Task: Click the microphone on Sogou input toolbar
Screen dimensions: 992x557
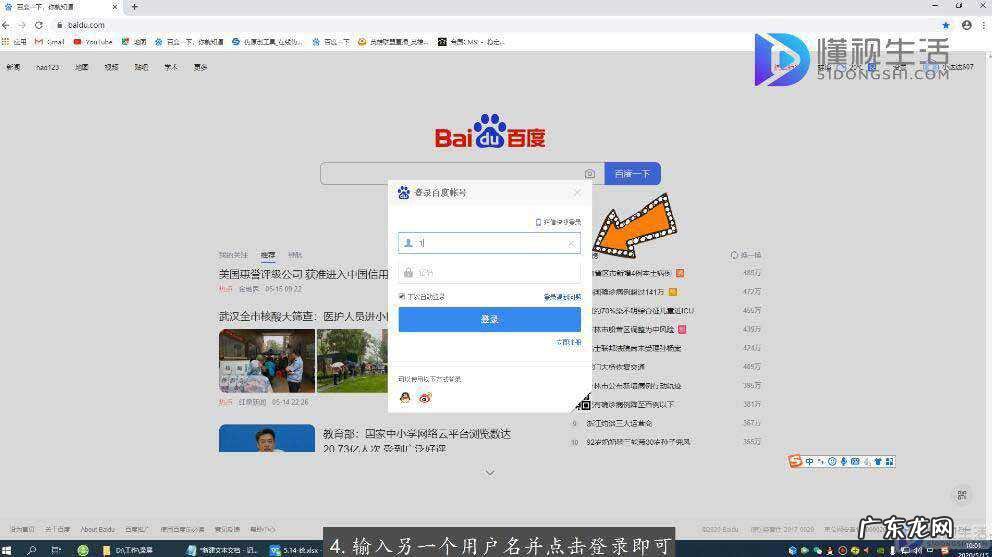Action: tap(843, 461)
